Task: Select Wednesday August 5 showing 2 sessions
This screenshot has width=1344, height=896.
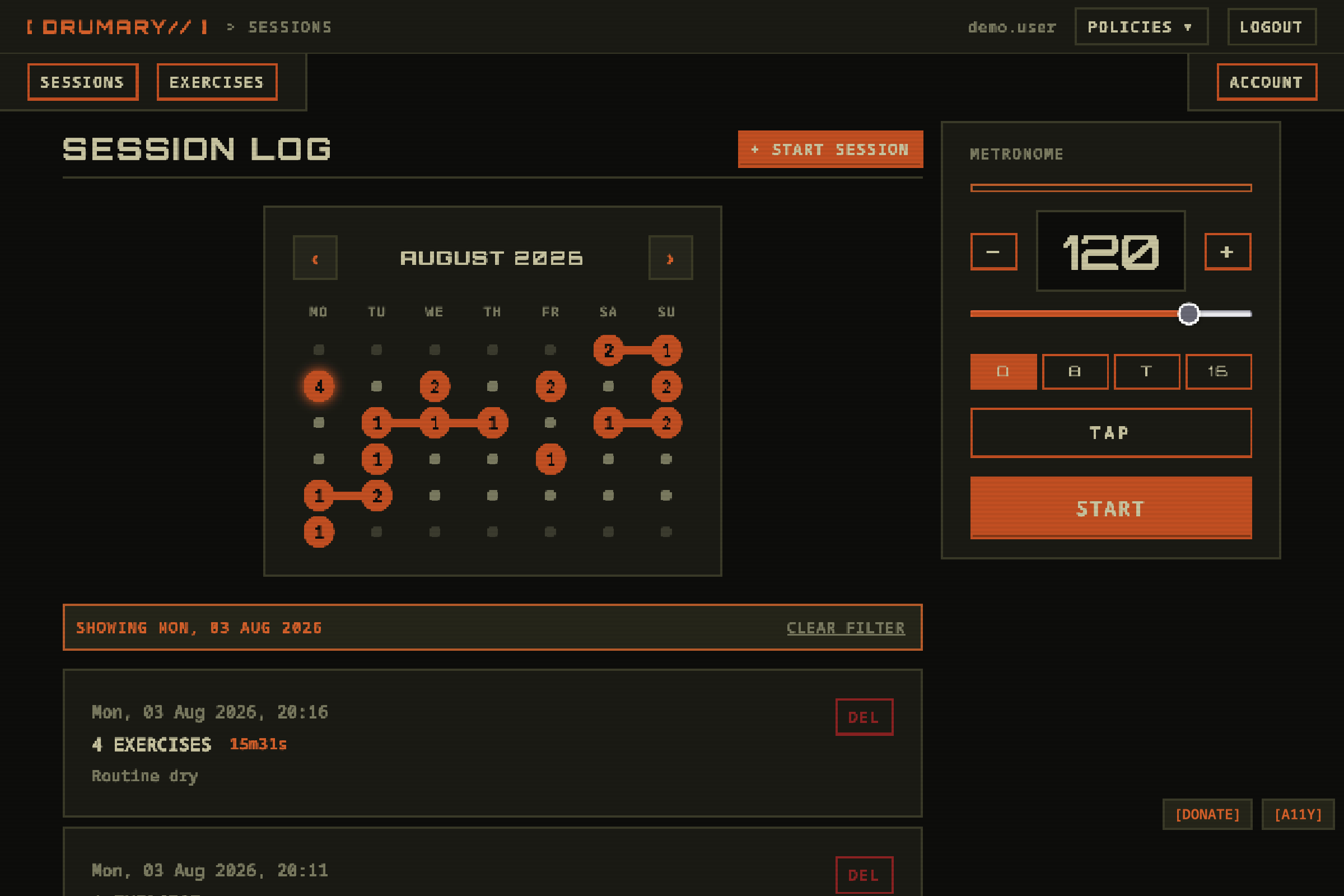Action: 435,386
